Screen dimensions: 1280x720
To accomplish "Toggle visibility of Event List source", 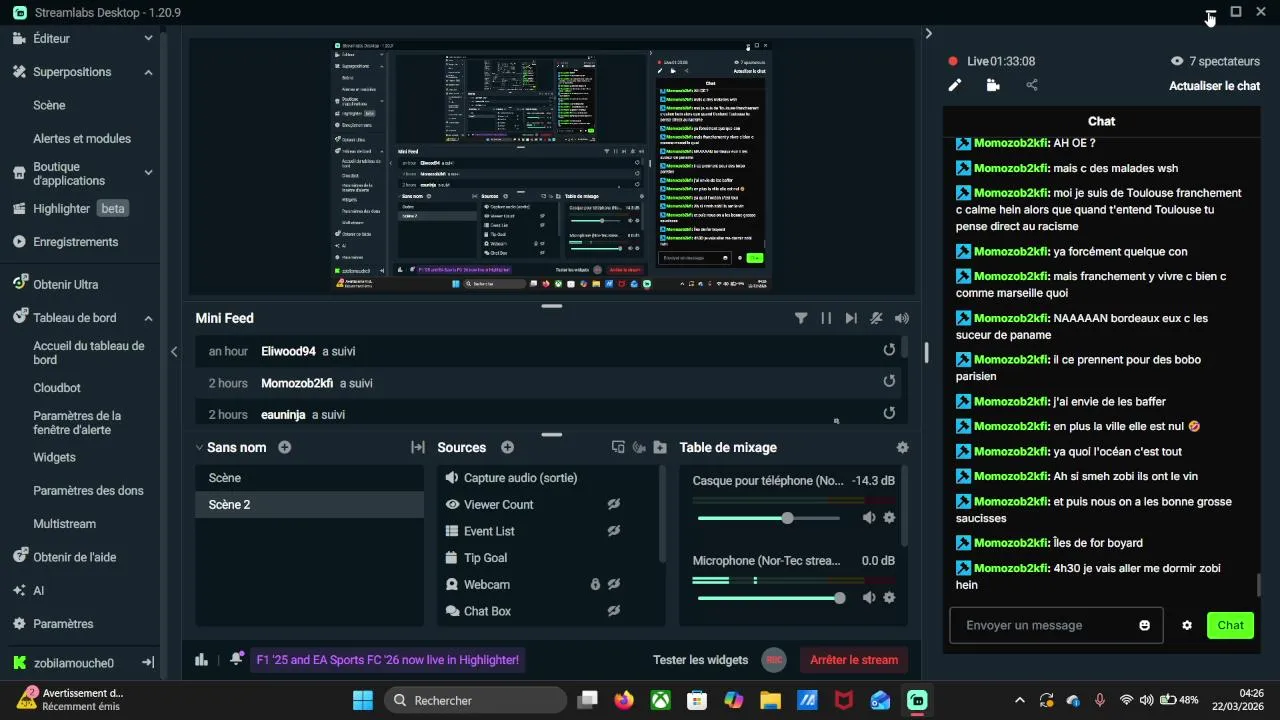I will coord(614,531).
